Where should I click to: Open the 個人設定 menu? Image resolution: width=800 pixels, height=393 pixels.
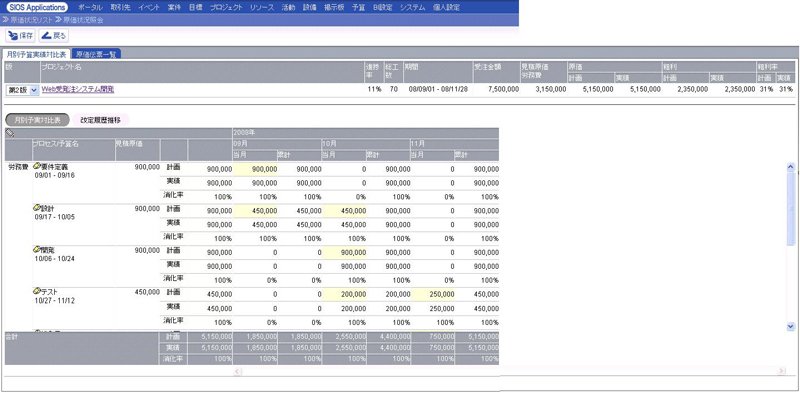tap(446, 8)
